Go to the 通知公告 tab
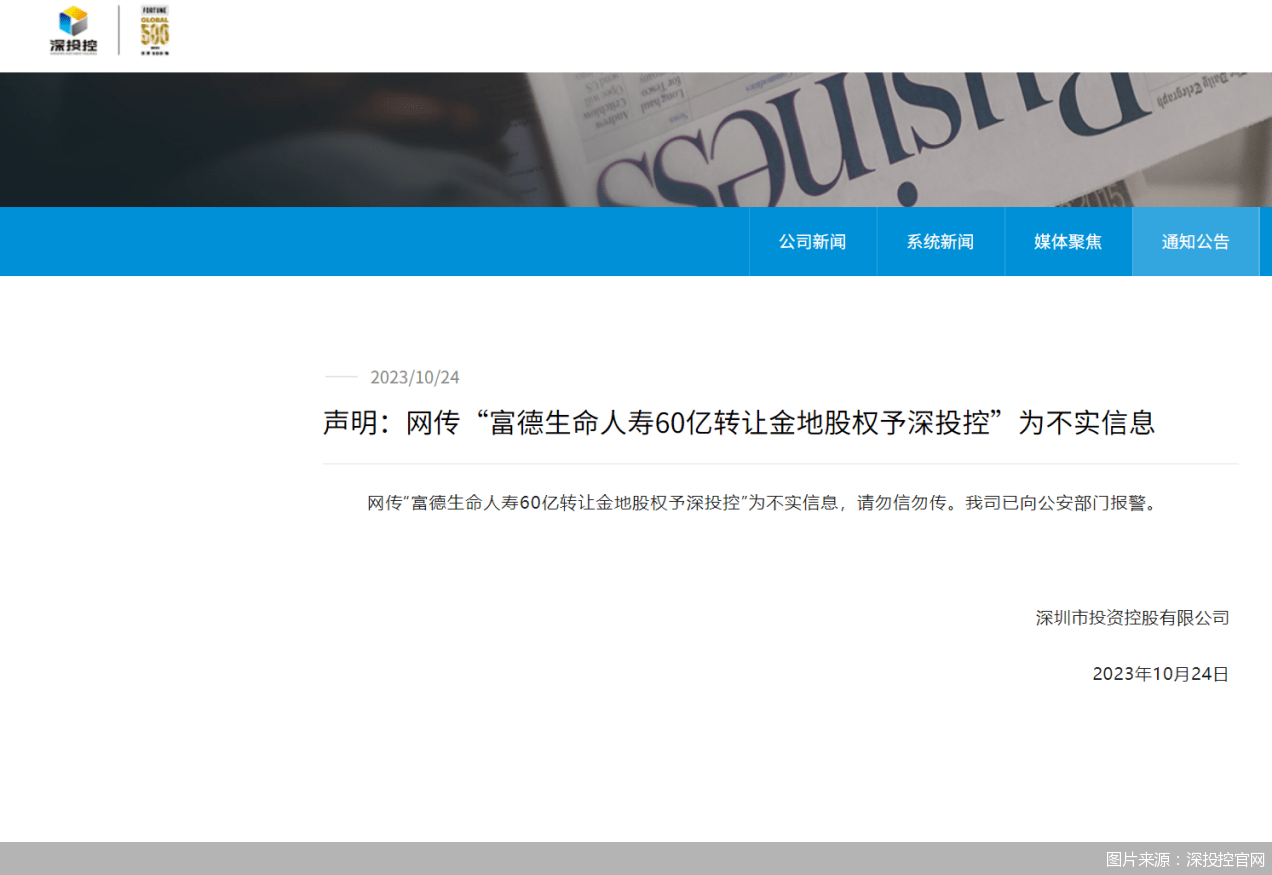1272x875 pixels. [1195, 242]
